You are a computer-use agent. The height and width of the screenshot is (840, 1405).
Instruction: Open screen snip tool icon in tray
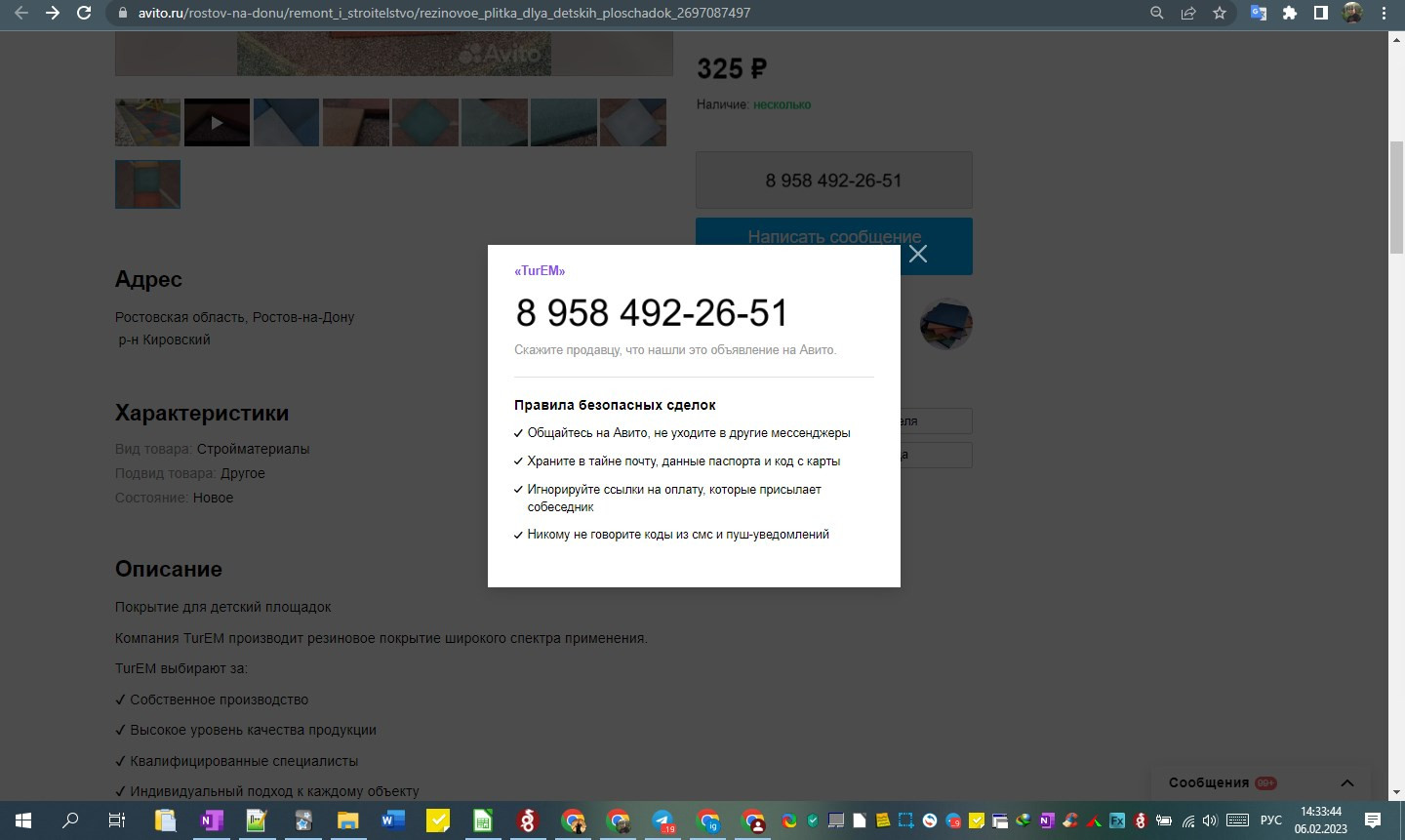pos(906,820)
